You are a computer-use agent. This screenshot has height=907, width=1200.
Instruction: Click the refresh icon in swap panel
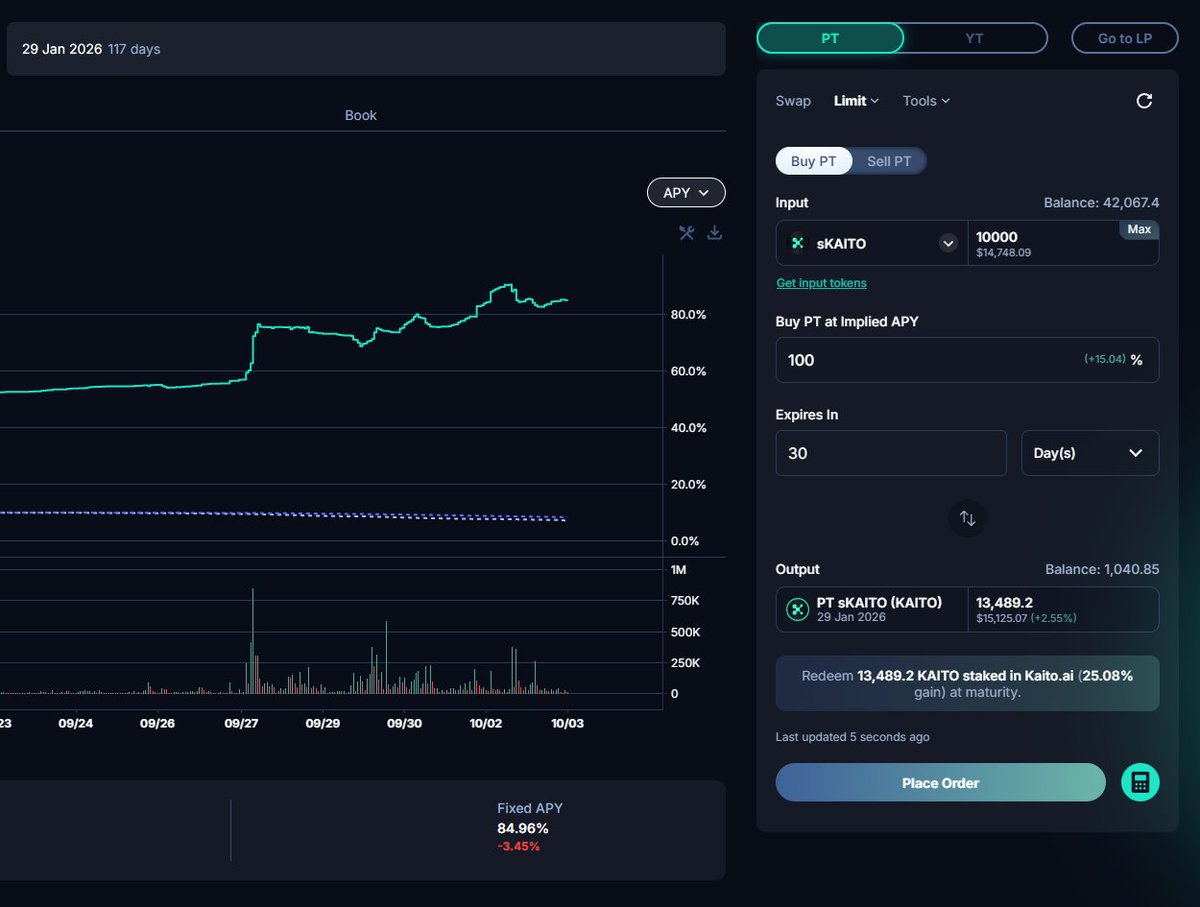pos(1144,101)
